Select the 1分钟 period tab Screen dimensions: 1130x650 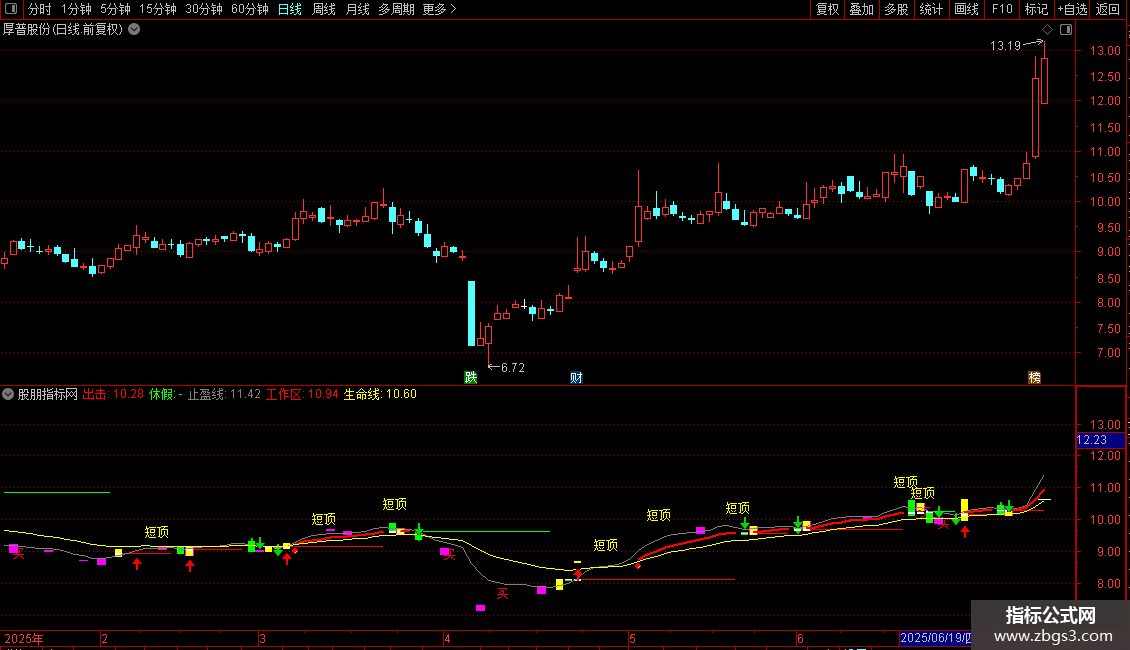76,9
